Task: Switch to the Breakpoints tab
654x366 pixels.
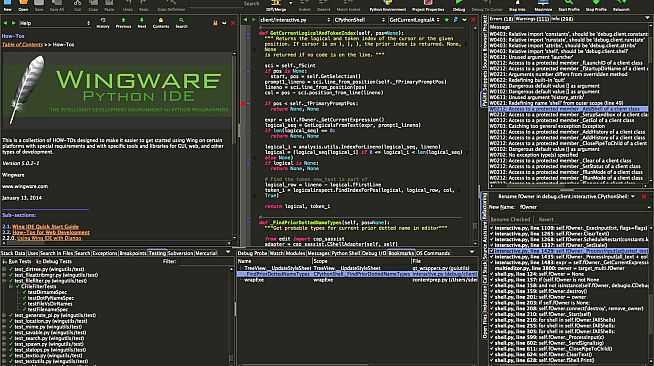Action: [x=133, y=253]
